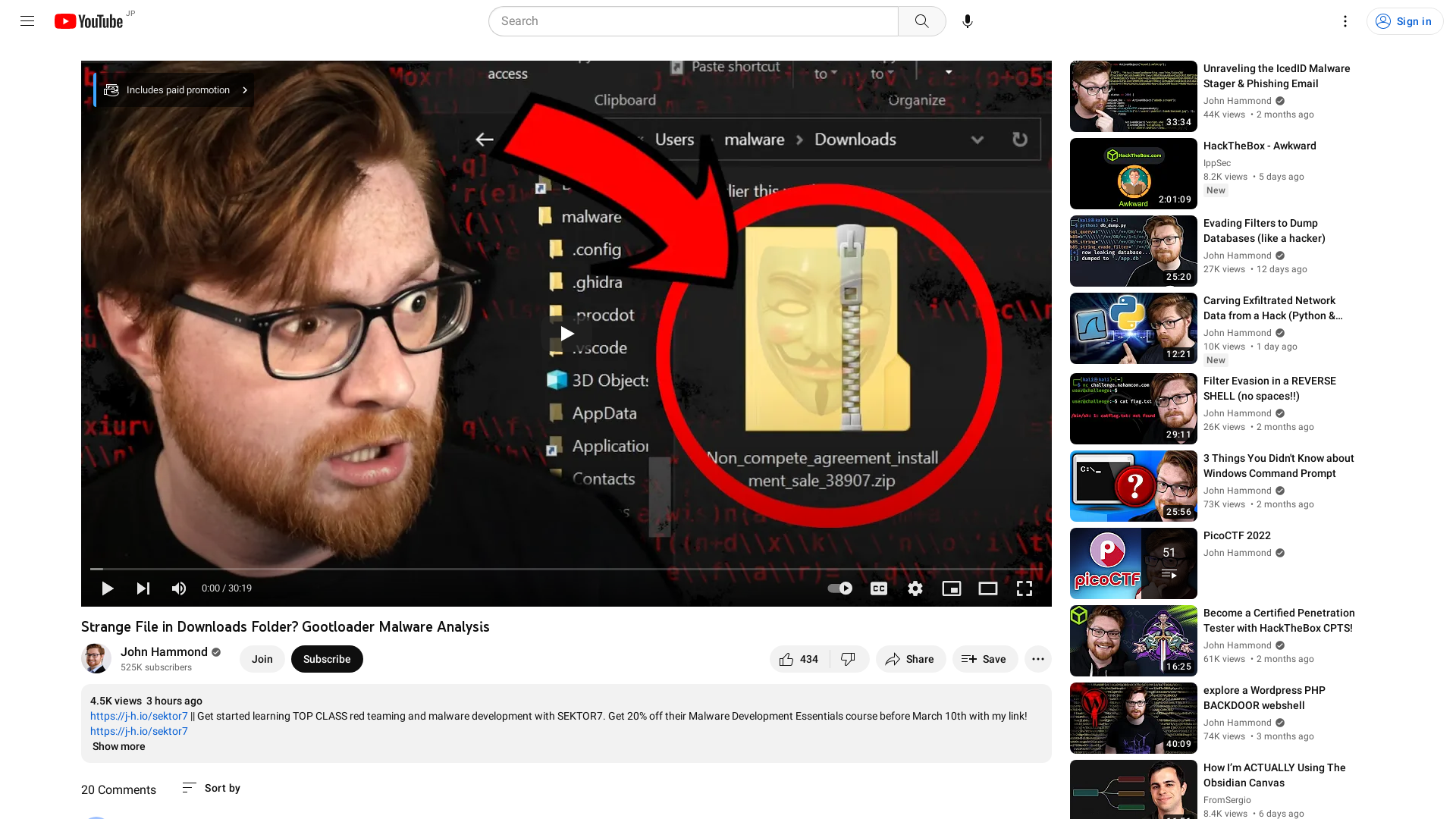Open video settings gear menu
This screenshot has height=819, width=1456.
pos(915,588)
